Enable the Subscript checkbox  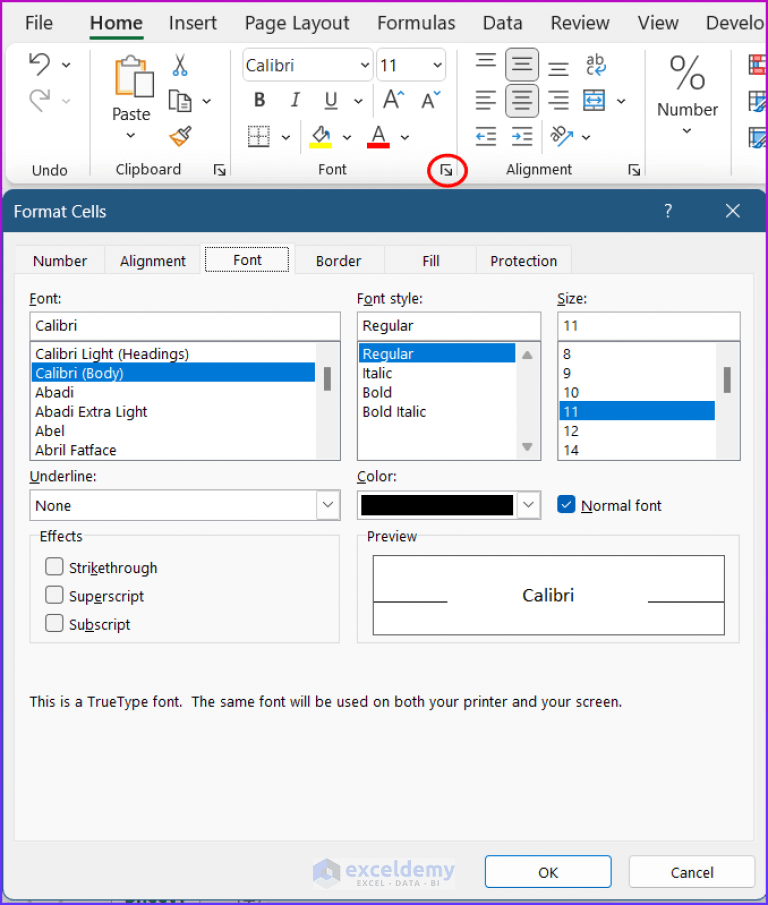click(54, 623)
